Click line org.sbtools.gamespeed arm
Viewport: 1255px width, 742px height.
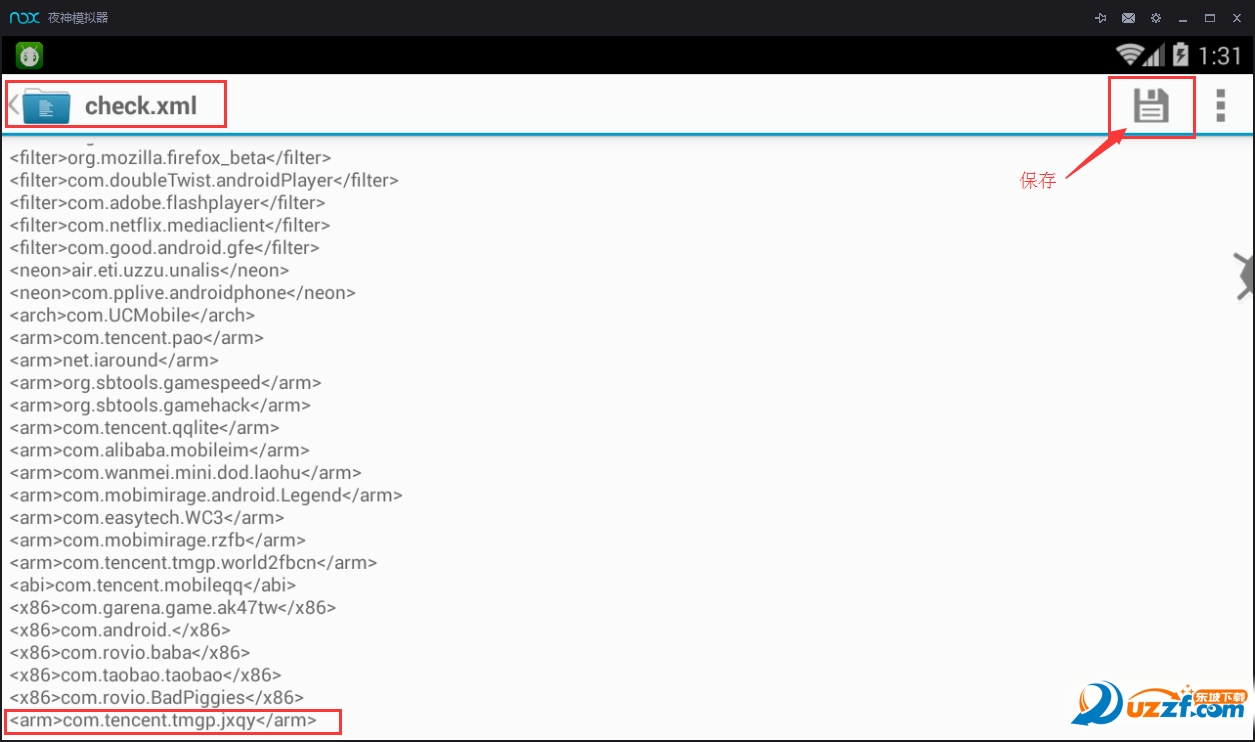pyautogui.click(x=166, y=383)
